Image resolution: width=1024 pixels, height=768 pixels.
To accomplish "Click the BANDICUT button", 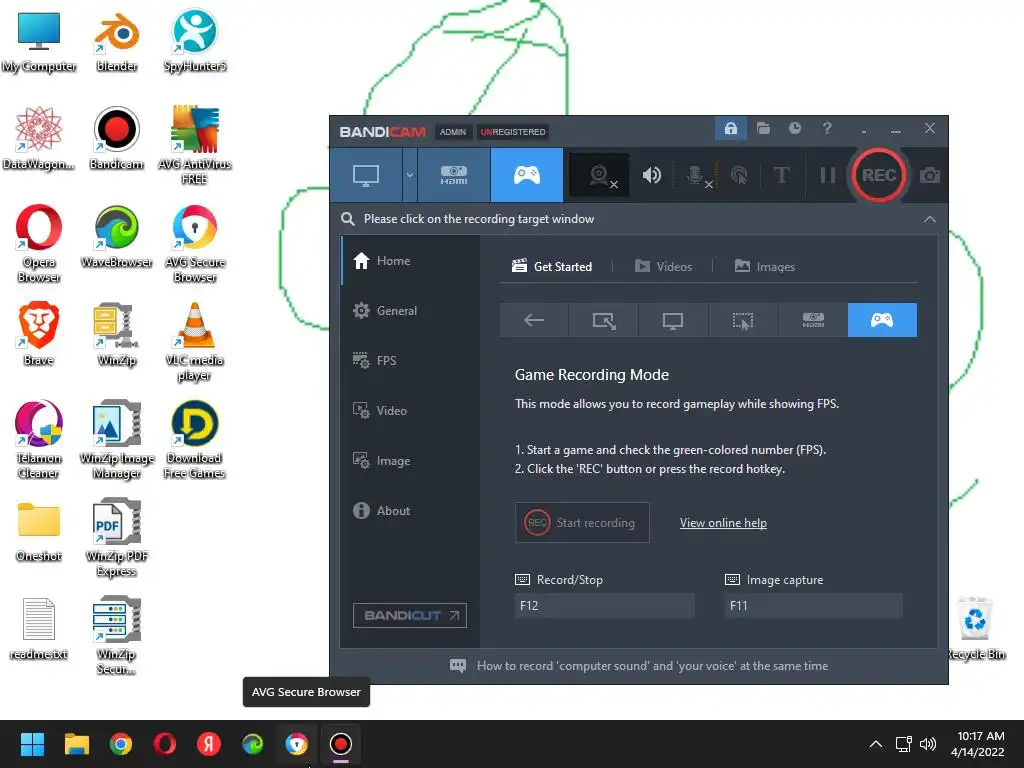I will tap(409, 615).
